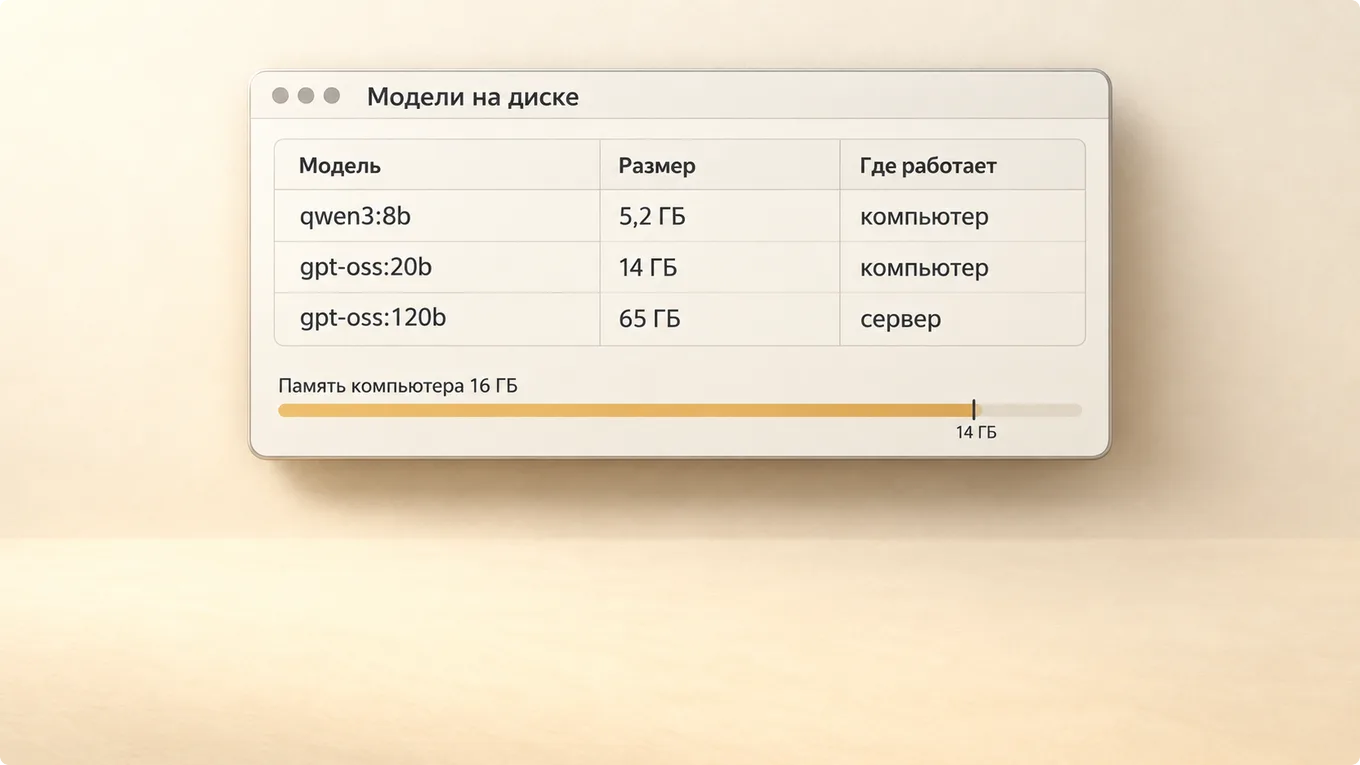This screenshot has width=1360, height=765.
Task: Click the orange memory usage bar
Action: (626, 410)
